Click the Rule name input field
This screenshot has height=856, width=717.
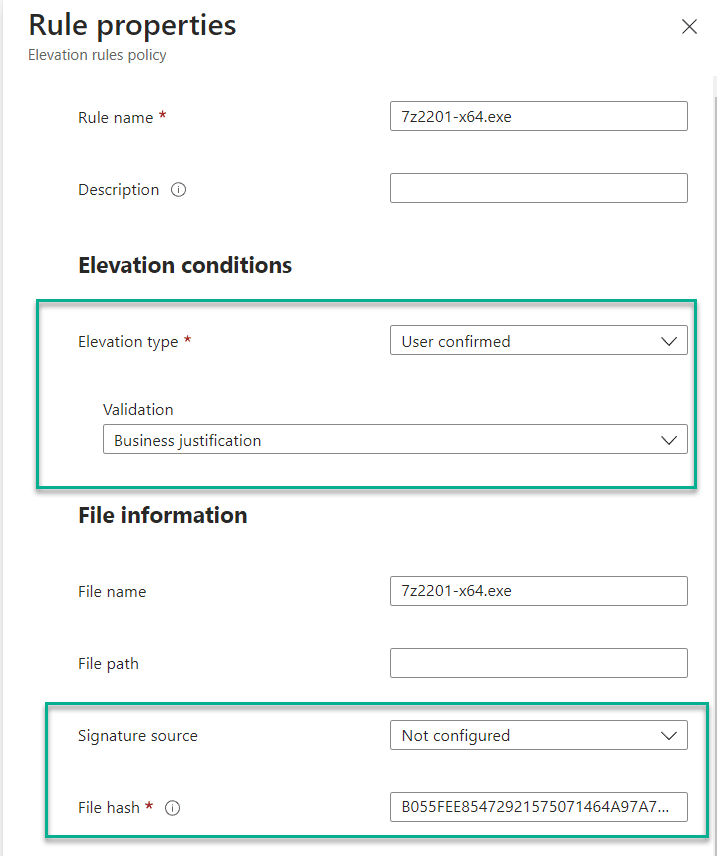click(x=538, y=116)
